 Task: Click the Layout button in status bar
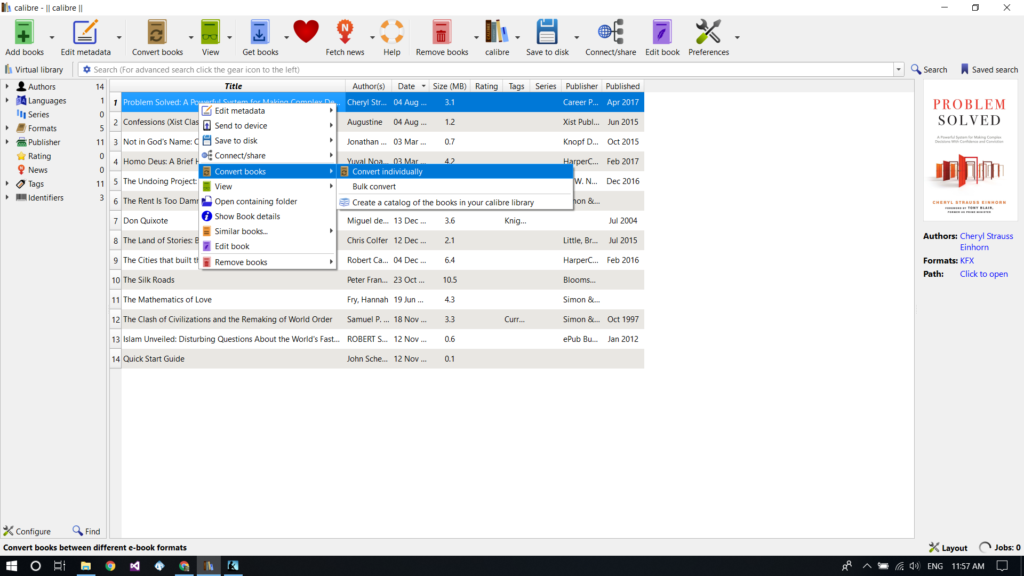click(x=948, y=548)
